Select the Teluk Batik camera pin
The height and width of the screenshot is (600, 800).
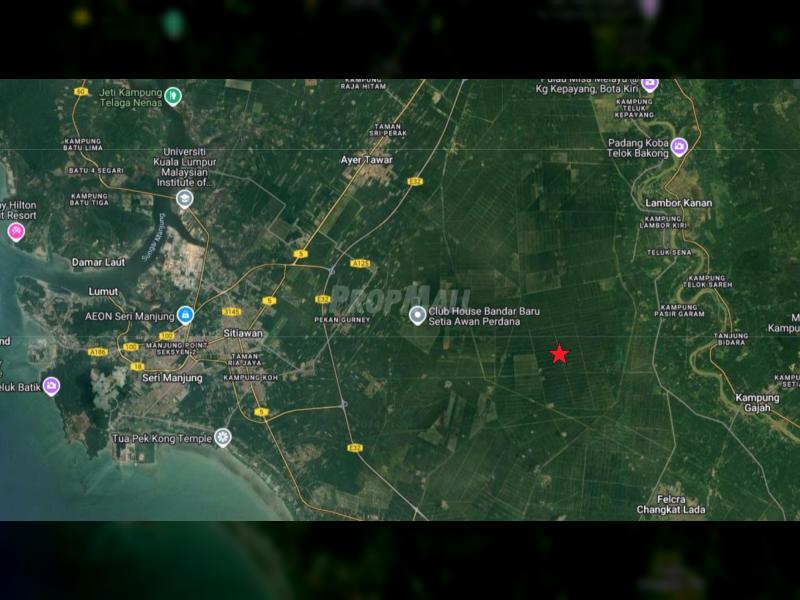51,386
